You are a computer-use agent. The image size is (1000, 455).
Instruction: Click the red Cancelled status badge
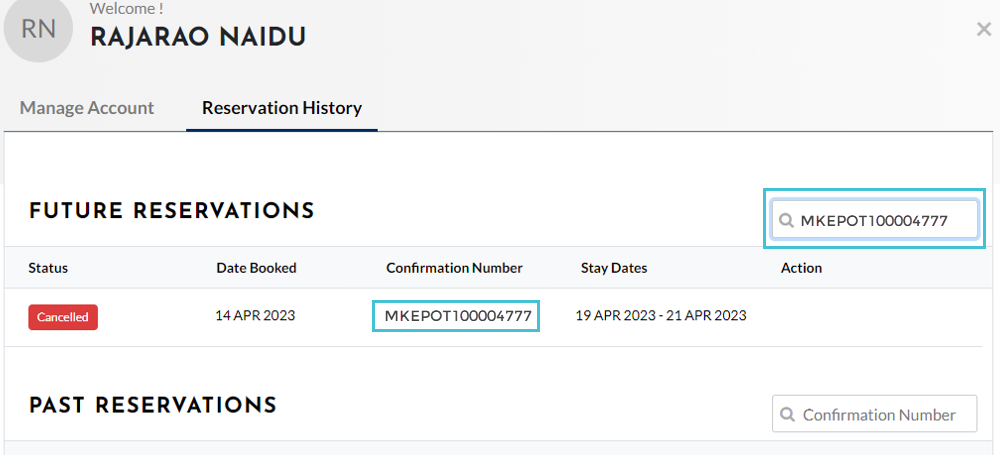point(62,317)
